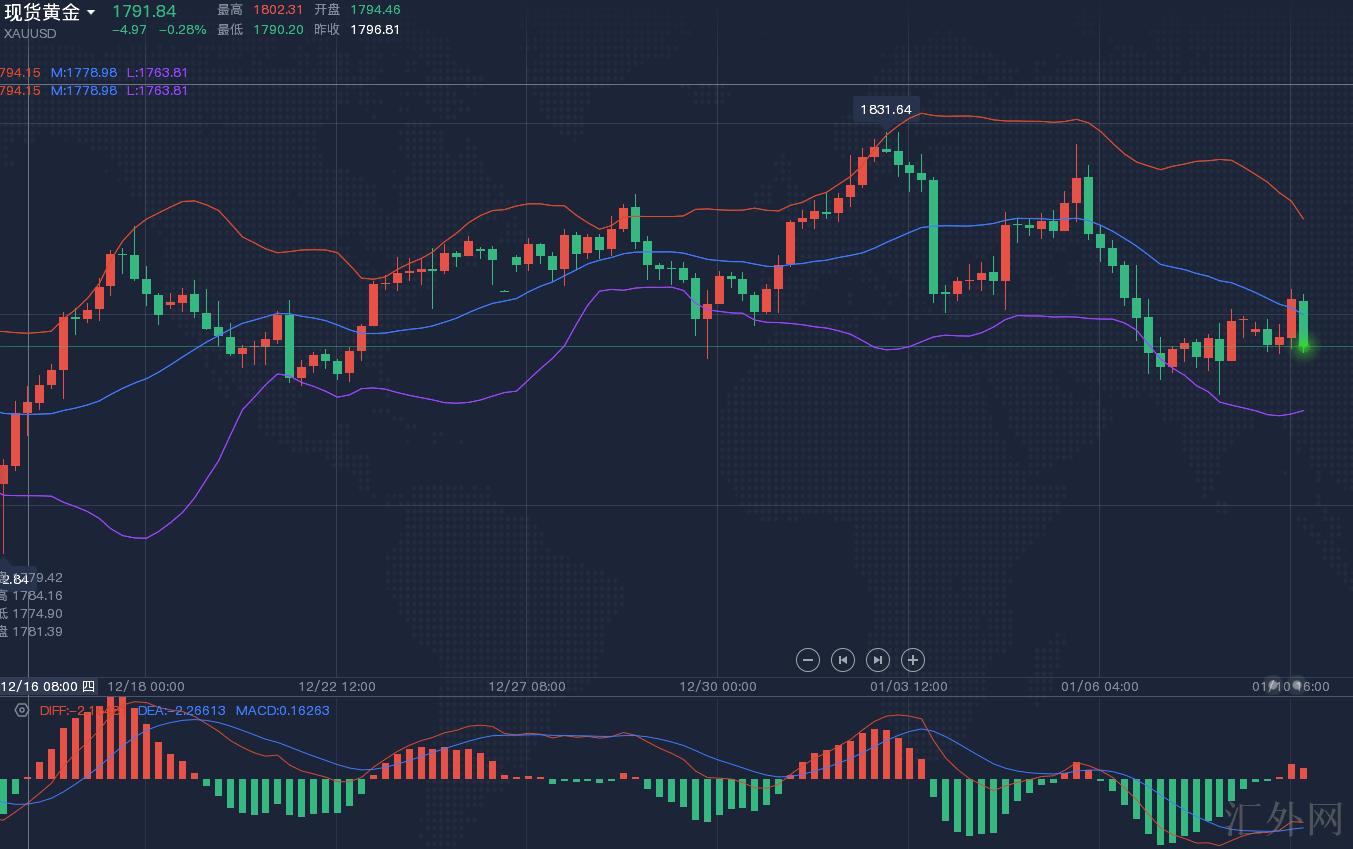Image resolution: width=1353 pixels, height=849 pixels.
Task: Click the current price 1791.84
Action: point(144,11)
